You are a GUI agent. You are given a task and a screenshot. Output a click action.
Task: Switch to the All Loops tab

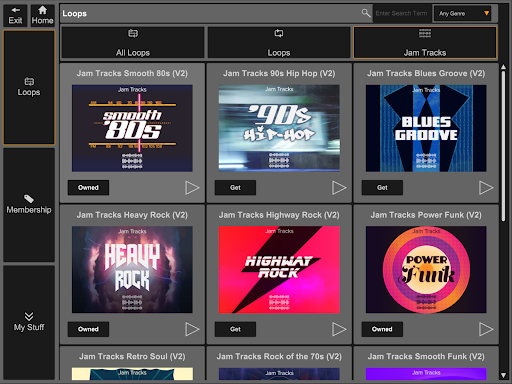133,43
